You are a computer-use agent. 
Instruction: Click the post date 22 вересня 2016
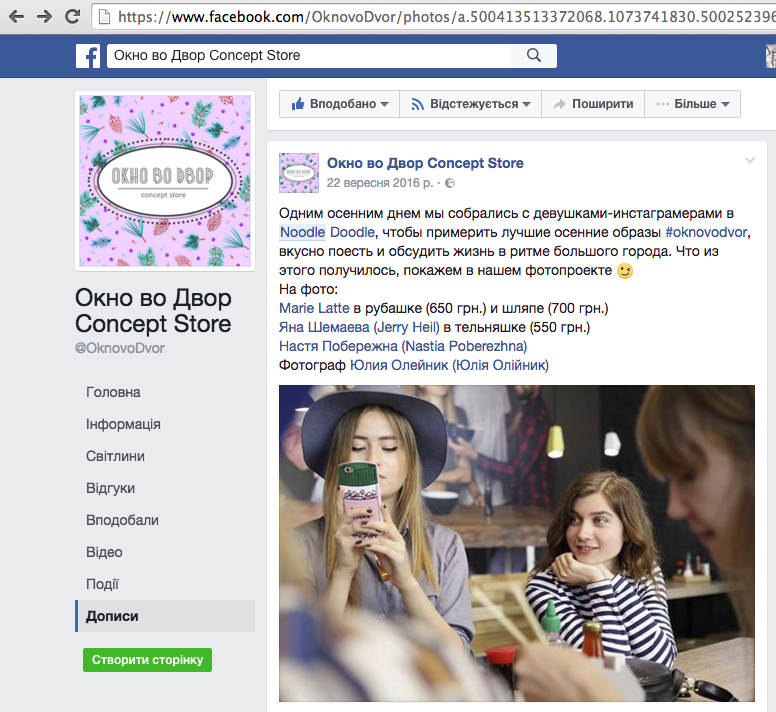(380, 183)
